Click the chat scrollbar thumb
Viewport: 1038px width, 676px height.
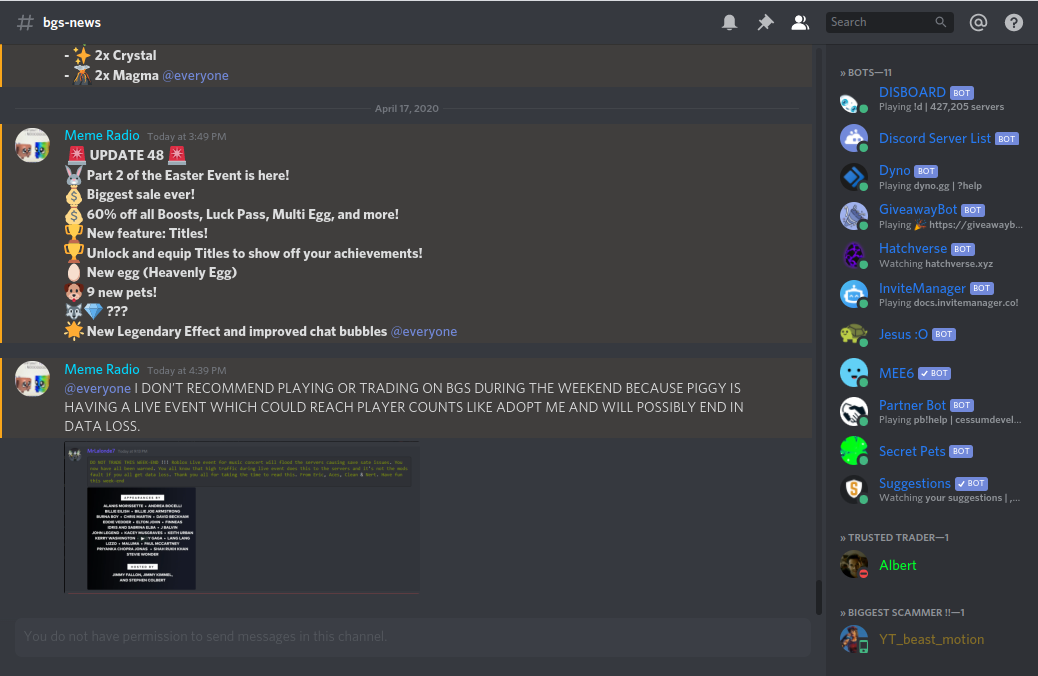pyautogui.click(x=819, y=597)
